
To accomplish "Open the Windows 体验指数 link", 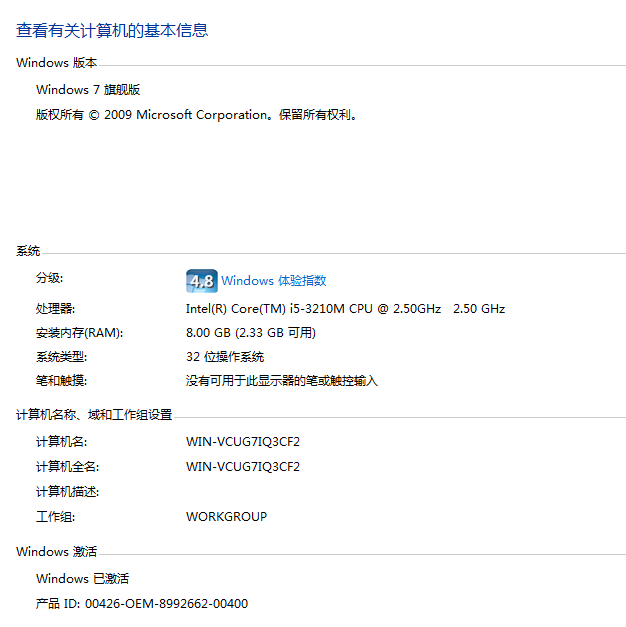I will point(274,281).
